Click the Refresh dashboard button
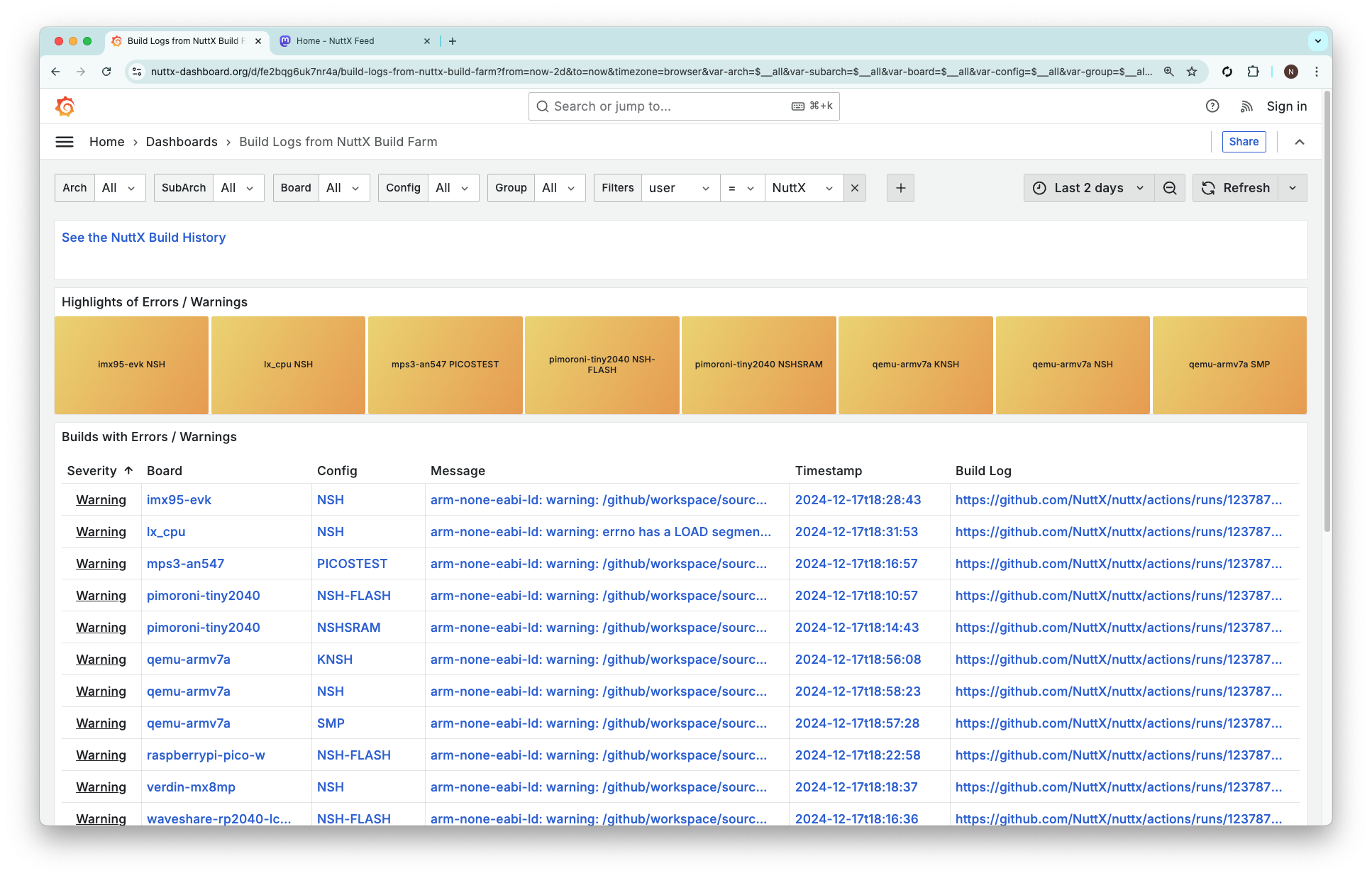The height and width of the screenshot is (878, 1372). (1235, 188)
